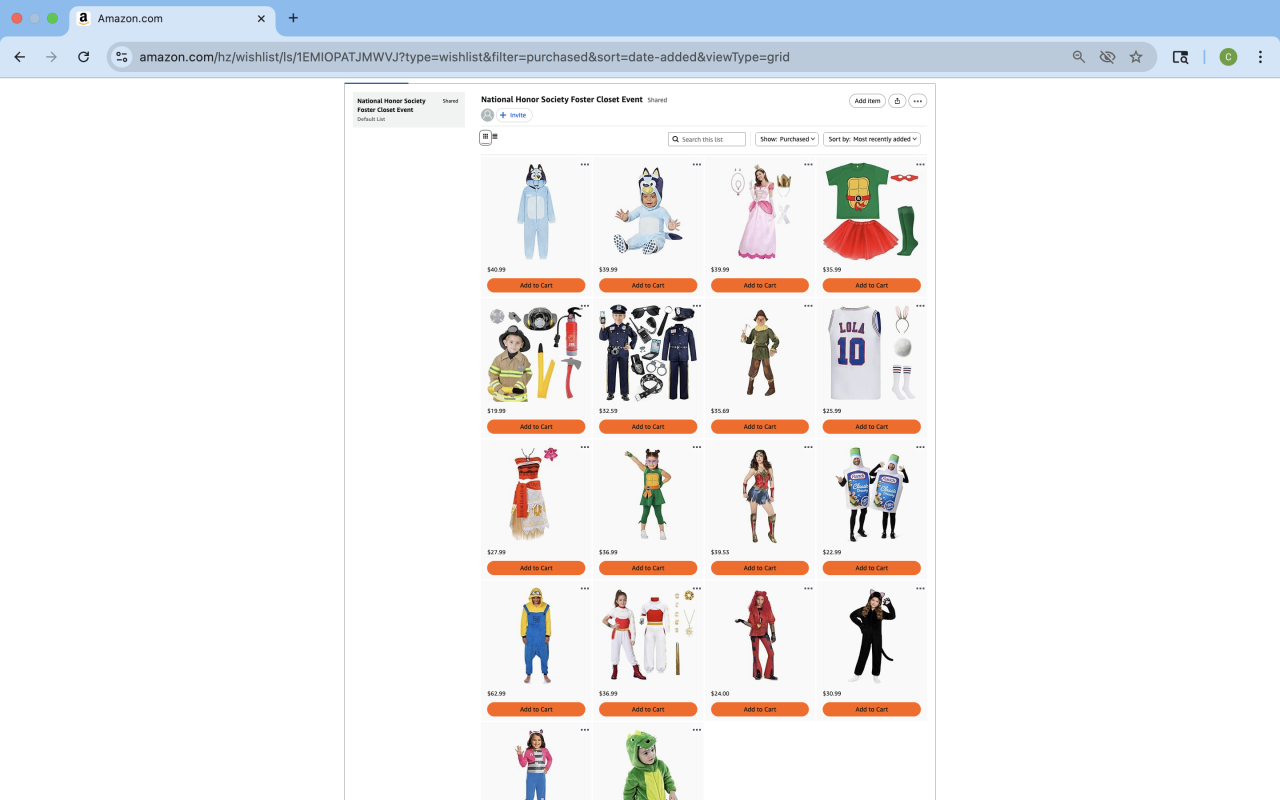Add the $62.99 Minion costume to cart
Image resolution: width=1280 pixels, height=800 pixels.
coord(536,710)
